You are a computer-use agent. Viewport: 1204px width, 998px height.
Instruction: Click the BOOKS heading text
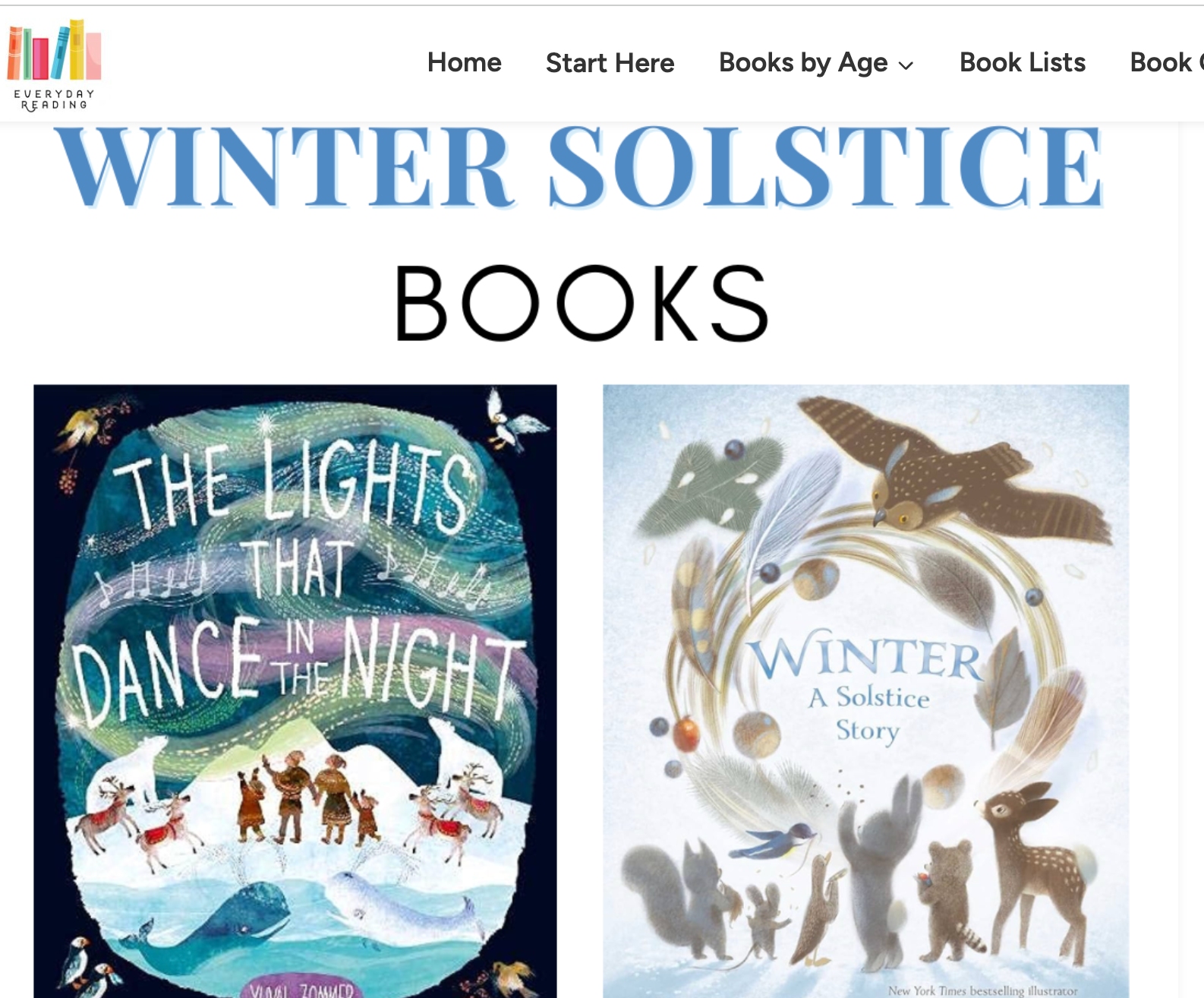(582, 303)
